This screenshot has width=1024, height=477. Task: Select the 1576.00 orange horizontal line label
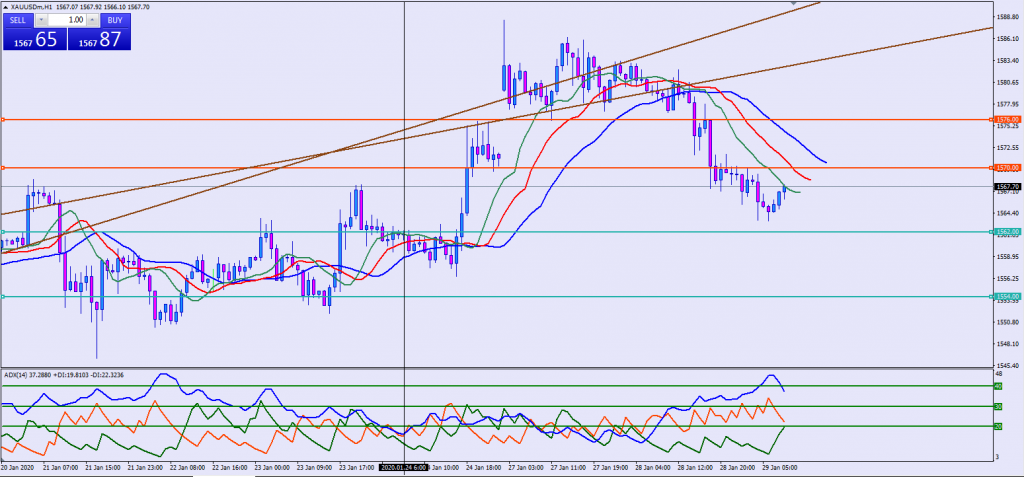tap(1007, 120)
